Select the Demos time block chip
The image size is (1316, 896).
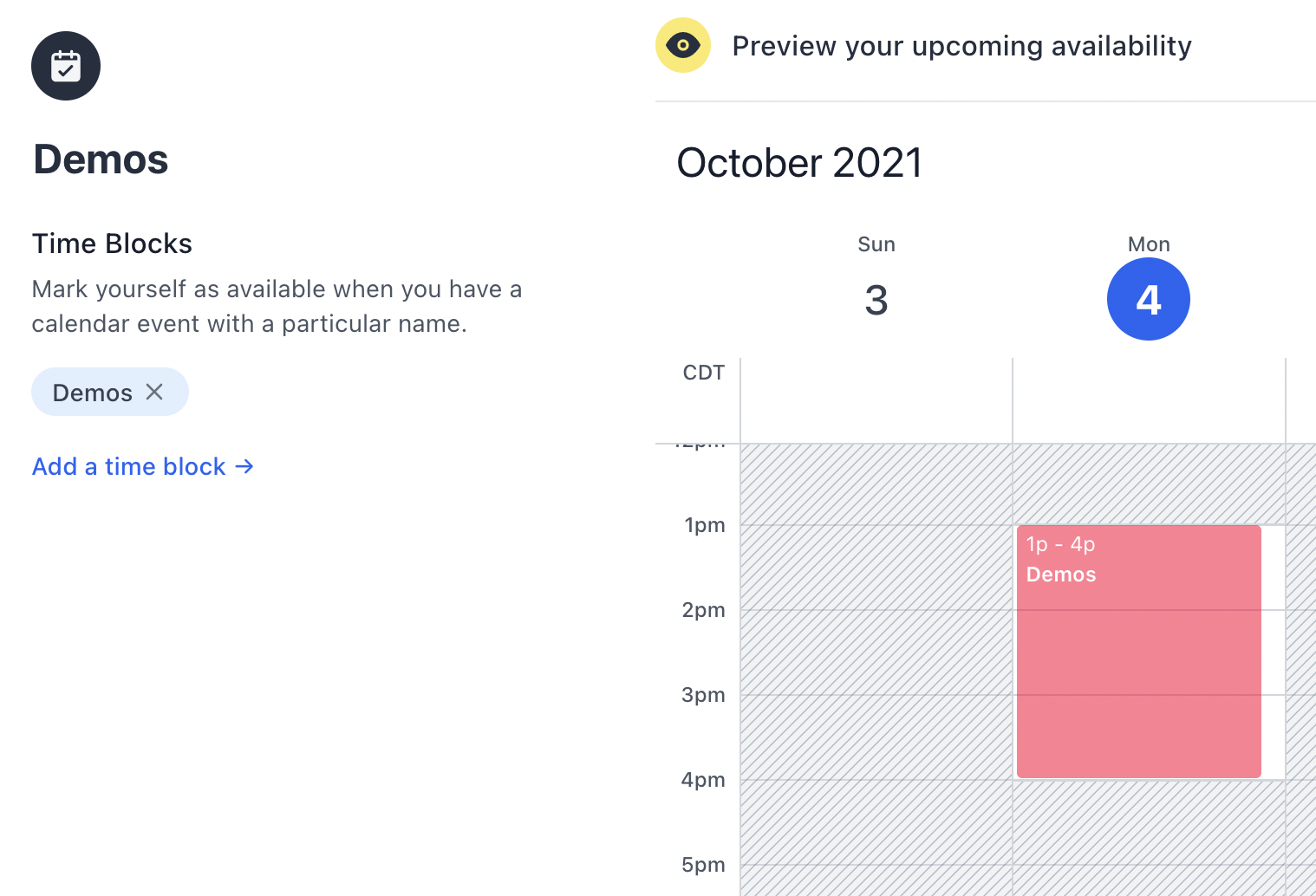tap(110, 392)
